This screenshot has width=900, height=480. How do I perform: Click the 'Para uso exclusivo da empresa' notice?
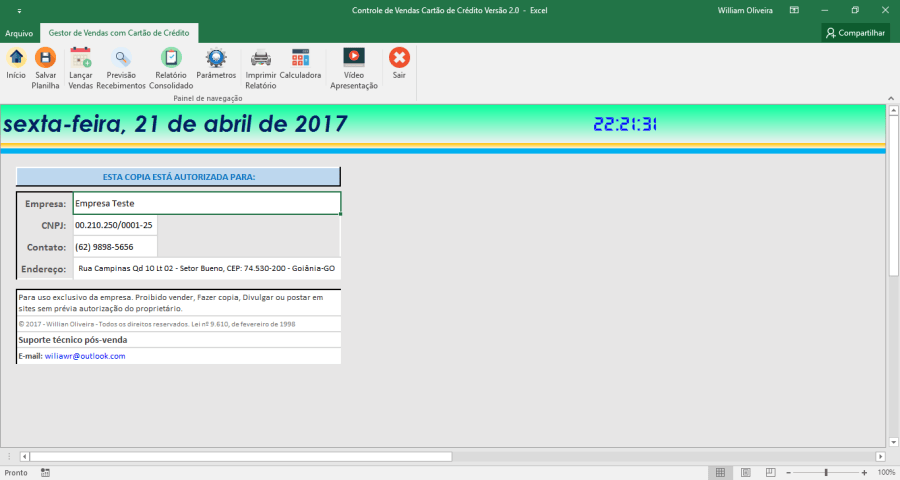(x=170, y=303)
